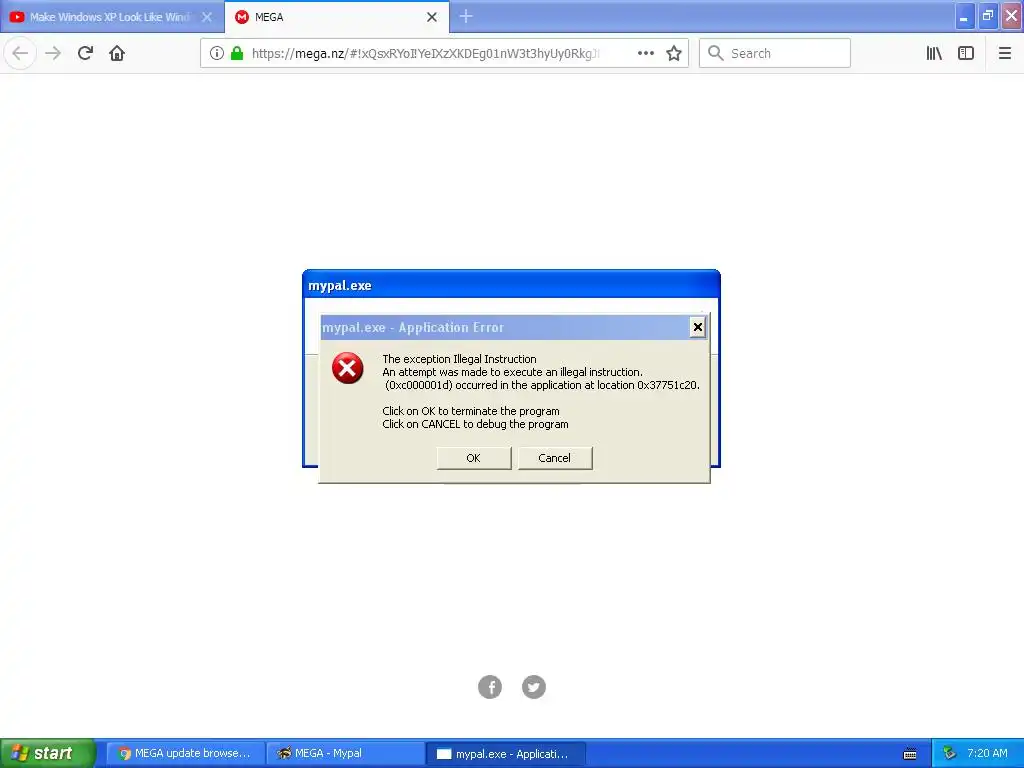Open page actions three-dot menu
Screen dimensions: 1024x768
645,53
